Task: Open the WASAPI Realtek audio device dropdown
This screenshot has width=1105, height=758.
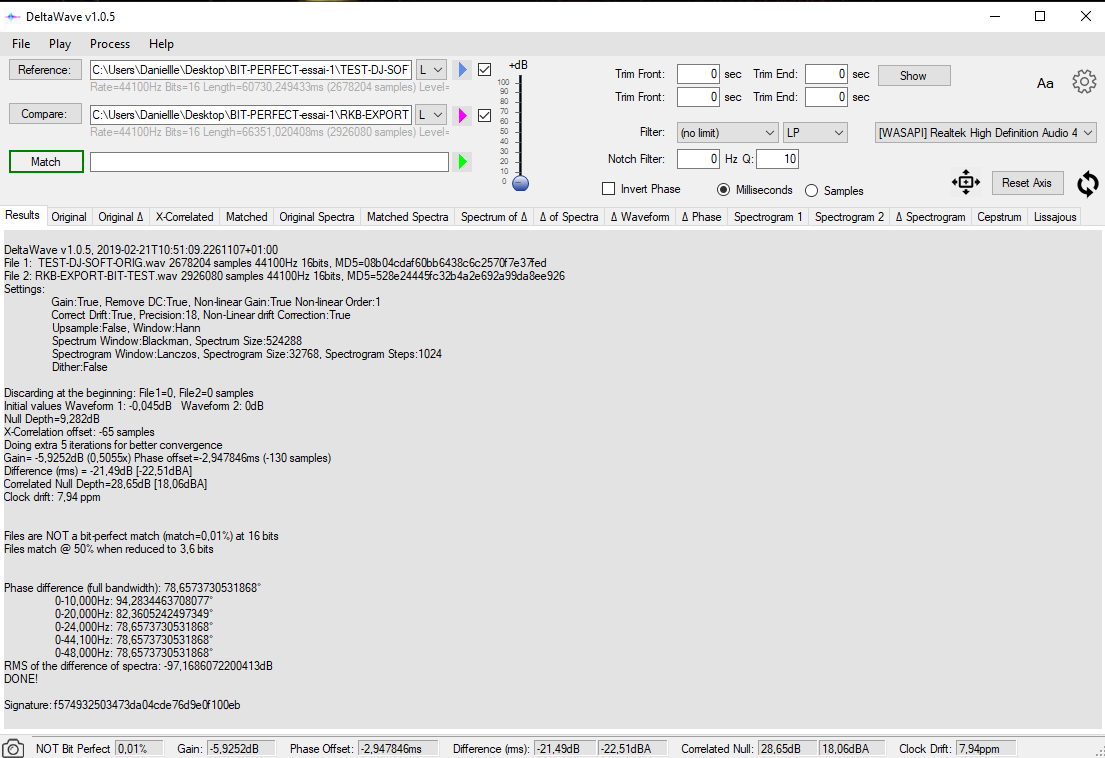Action: click(x=986, y=132)
